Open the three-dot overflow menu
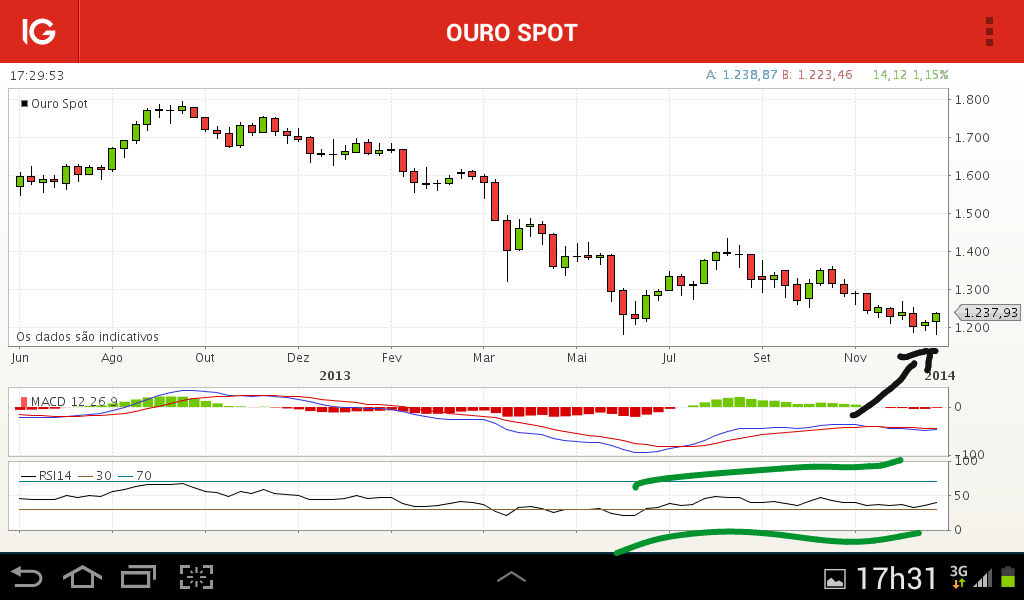 point(989,31)
